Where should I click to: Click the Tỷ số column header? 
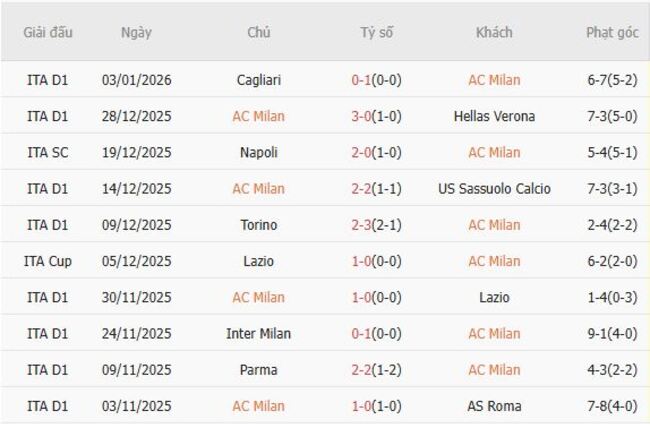(x=376, y=32)
